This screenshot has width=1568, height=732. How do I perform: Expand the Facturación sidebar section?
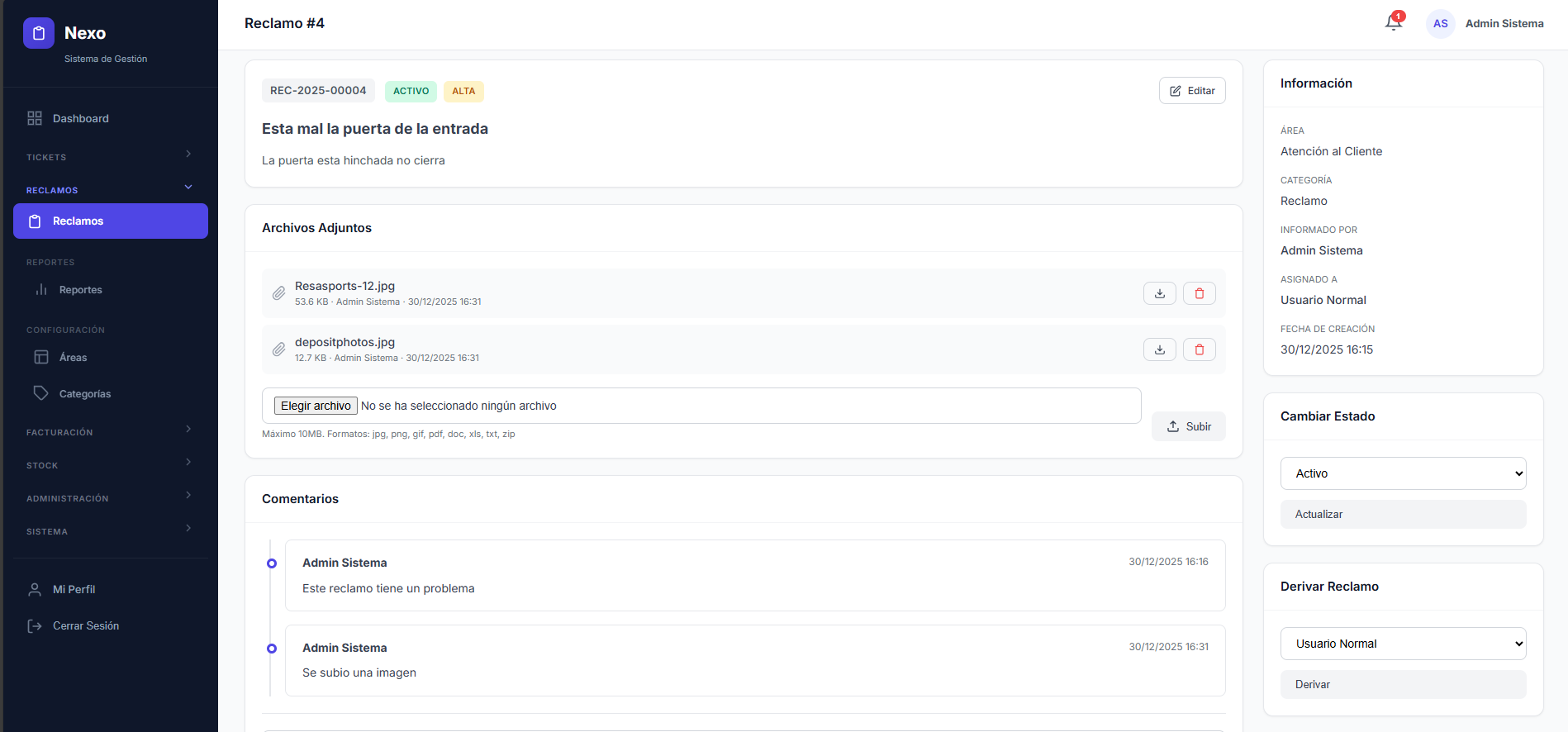pyautogui.click(x=110, y=431)
